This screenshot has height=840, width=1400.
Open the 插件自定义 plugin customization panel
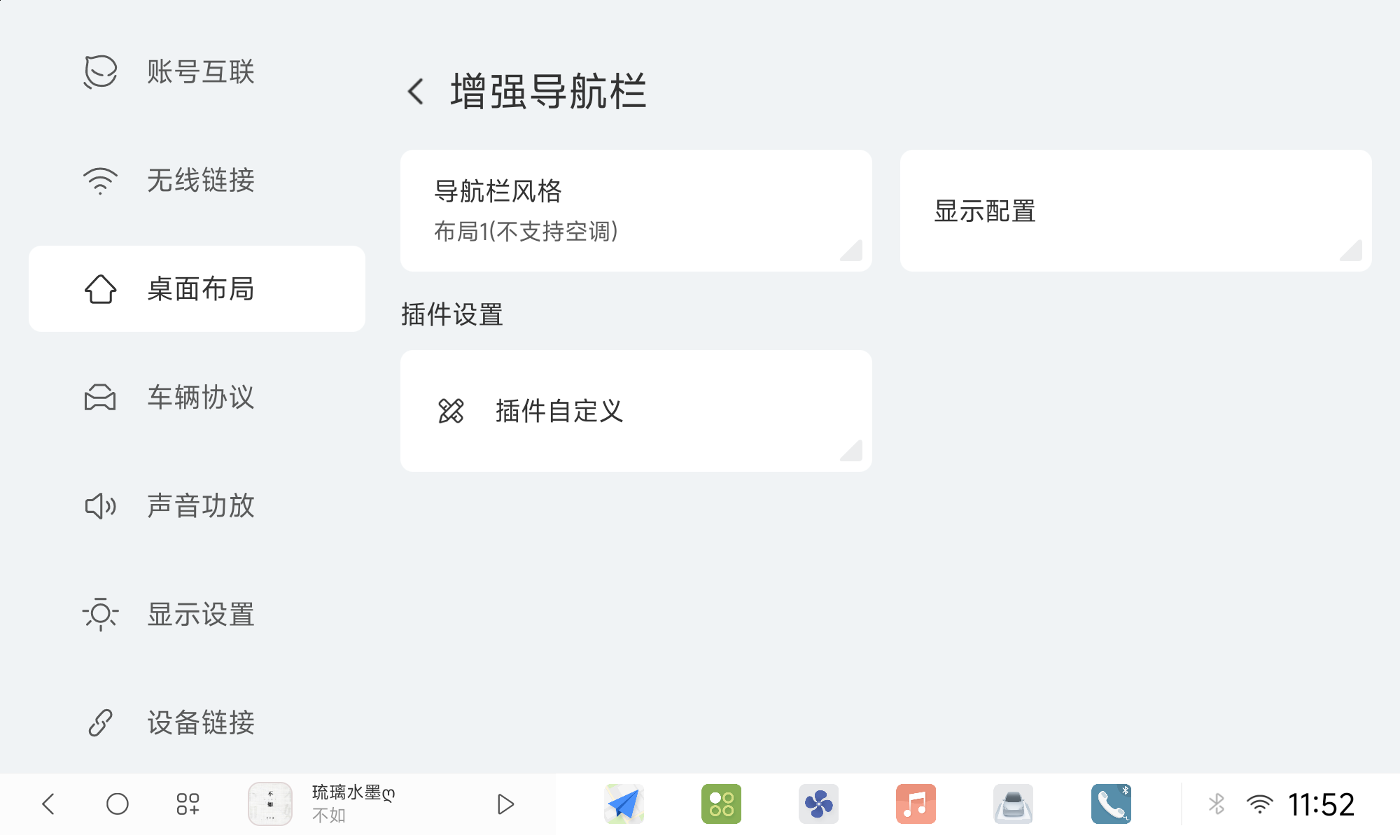[635, 410]
